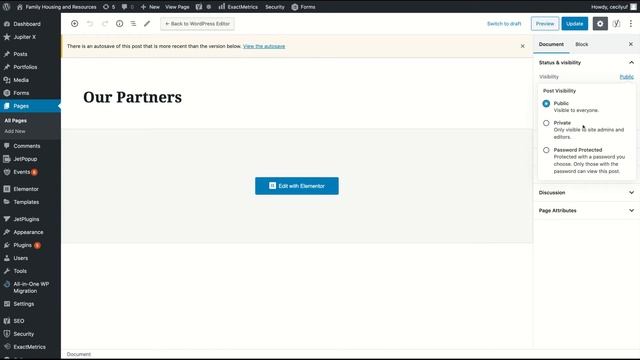Click Add New under Pages
640x360 pixels.
coord(15,131)
